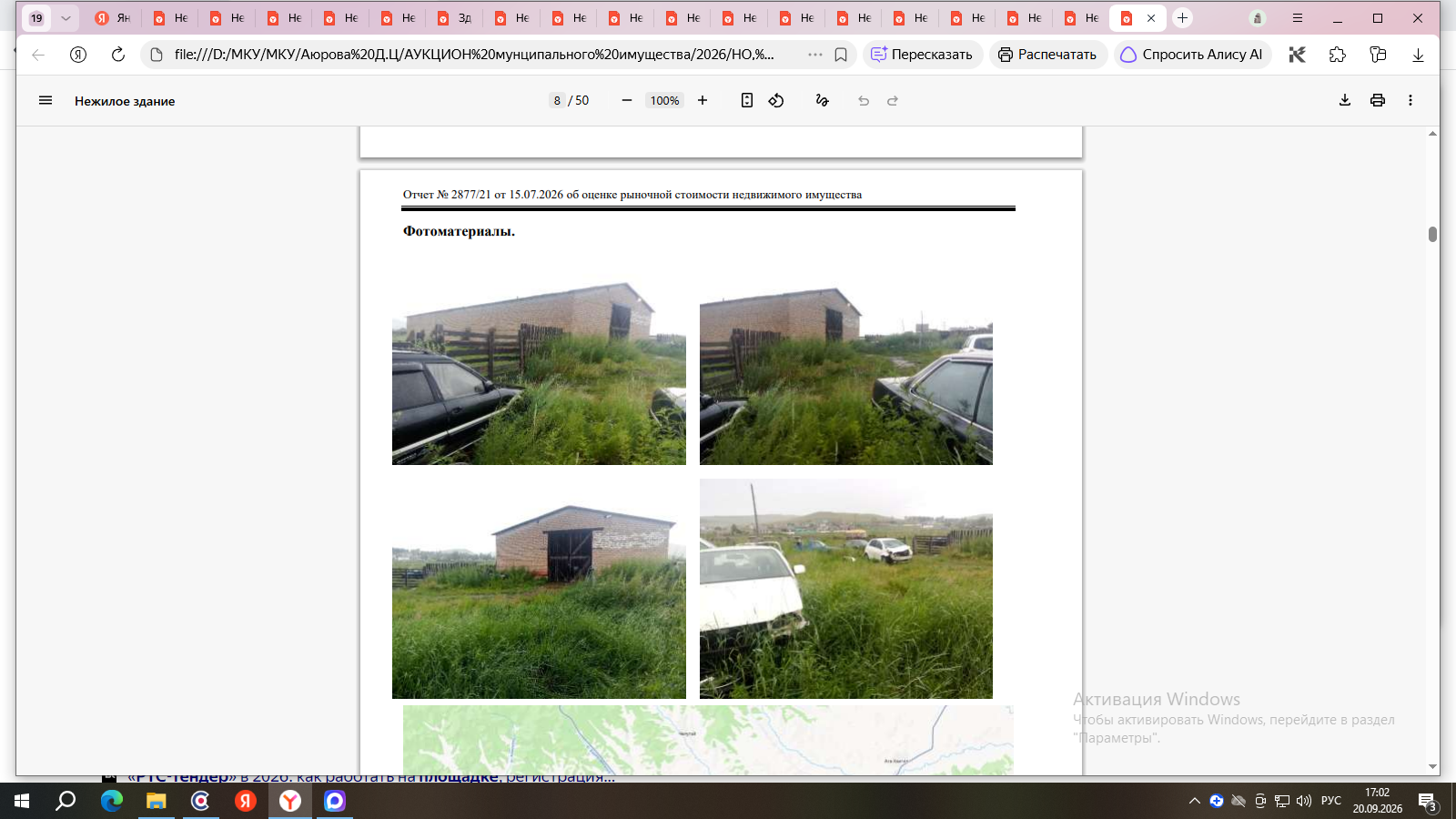The image size is (1456, 819).
Task: Open Microsoft Edge from the taskbar
Action: [x=111, y=801]
